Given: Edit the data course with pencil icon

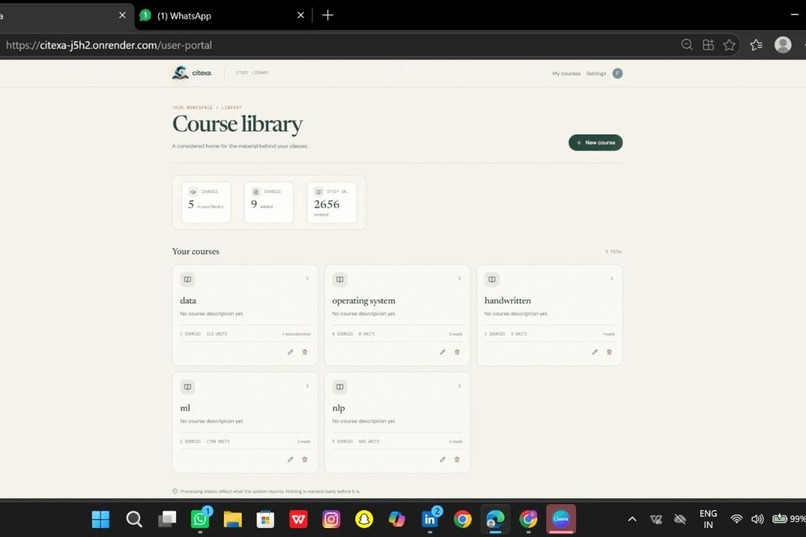Looking at the screenshot, I should click(290, 352).
